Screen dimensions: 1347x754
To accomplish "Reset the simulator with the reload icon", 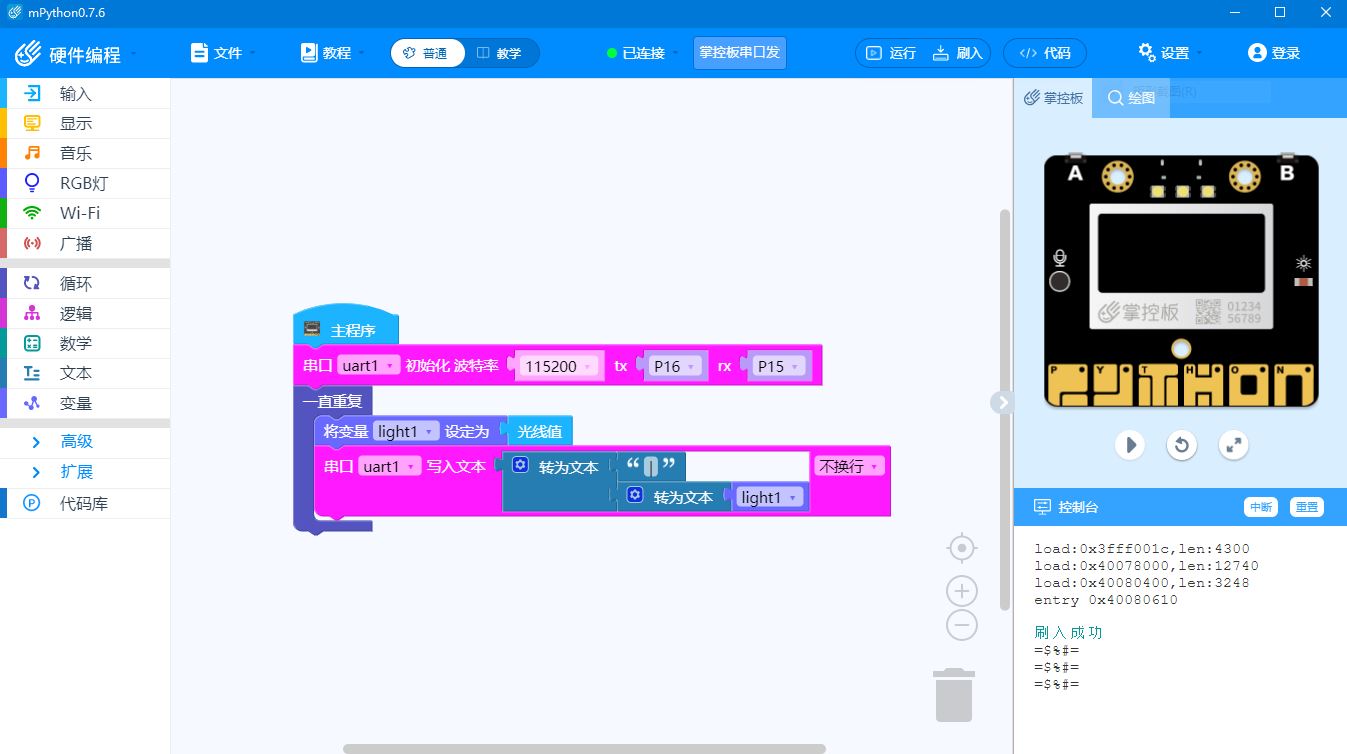I will [x=1181, y=445].
